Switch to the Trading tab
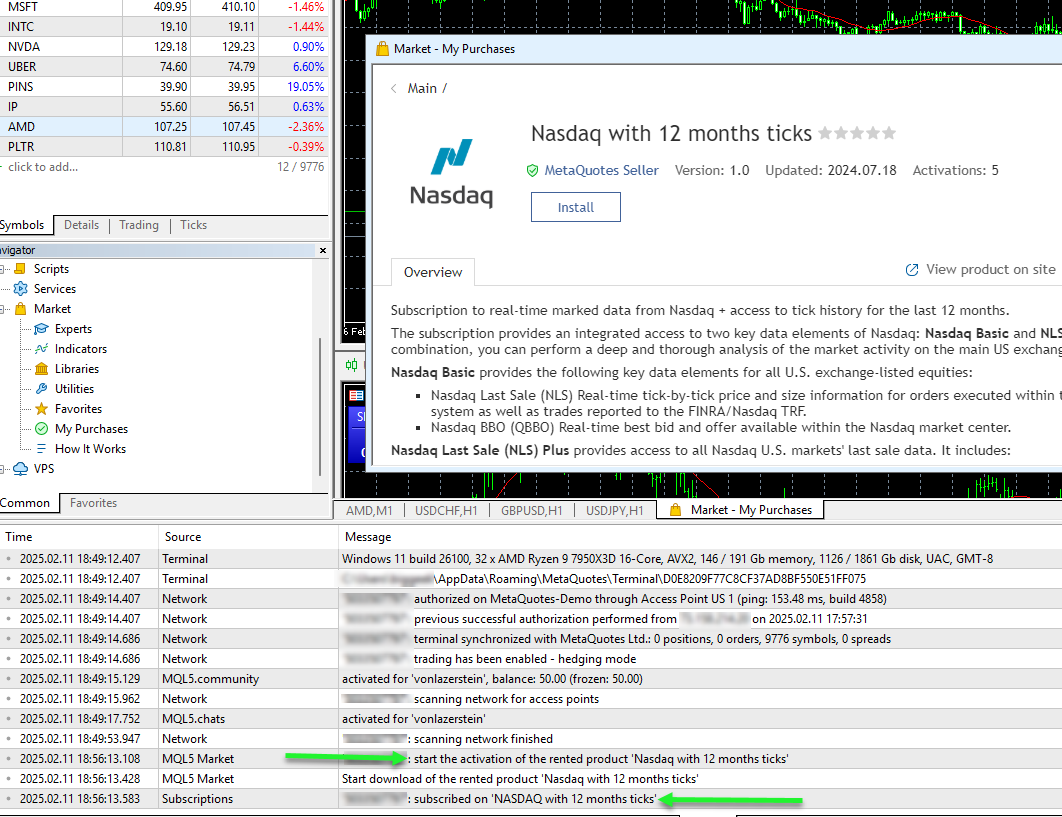Image resolution: width=1062 pixels, height=817 pixels. (139, 225)
